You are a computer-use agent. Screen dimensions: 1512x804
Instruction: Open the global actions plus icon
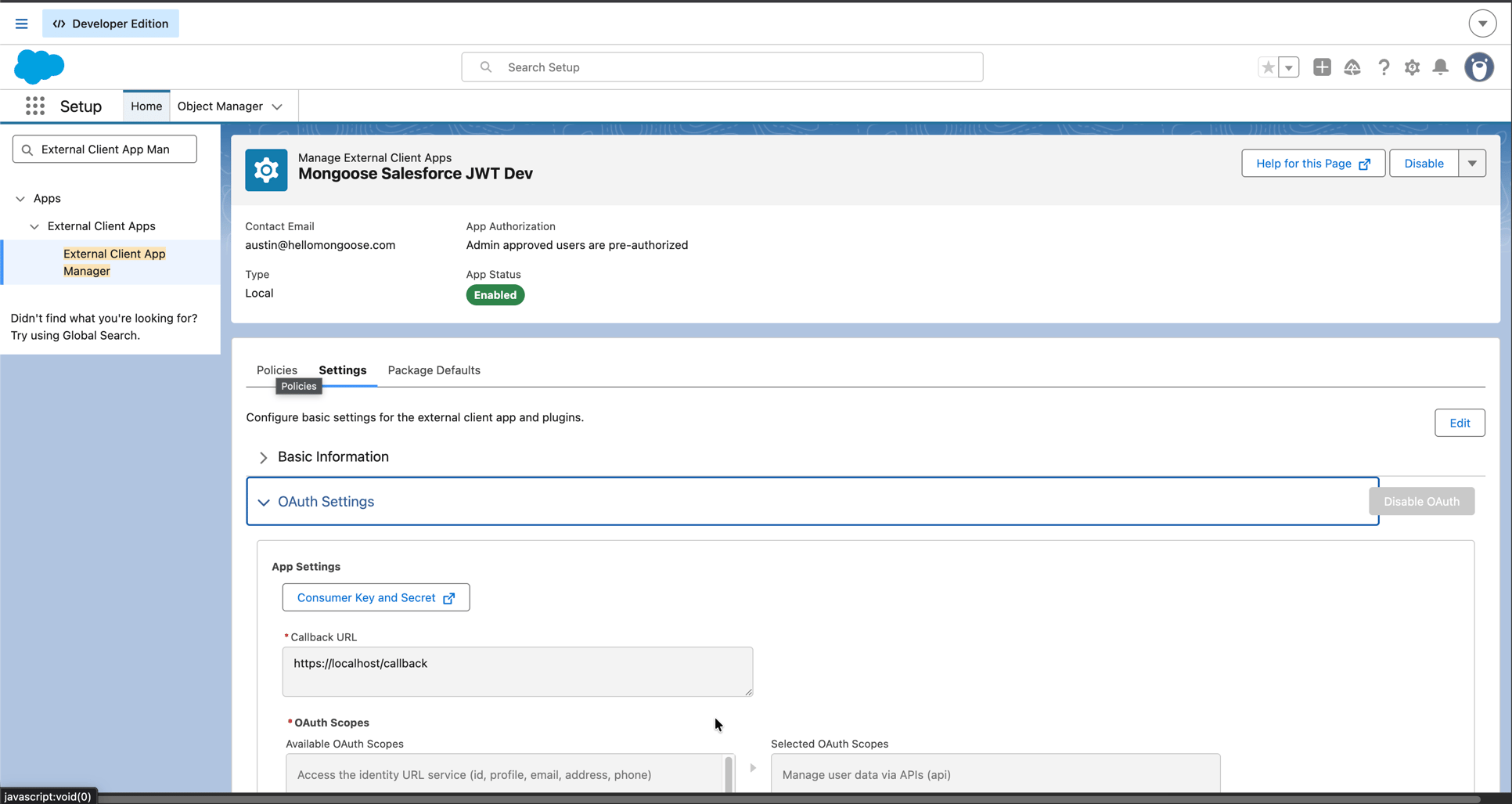[1322, 67]
